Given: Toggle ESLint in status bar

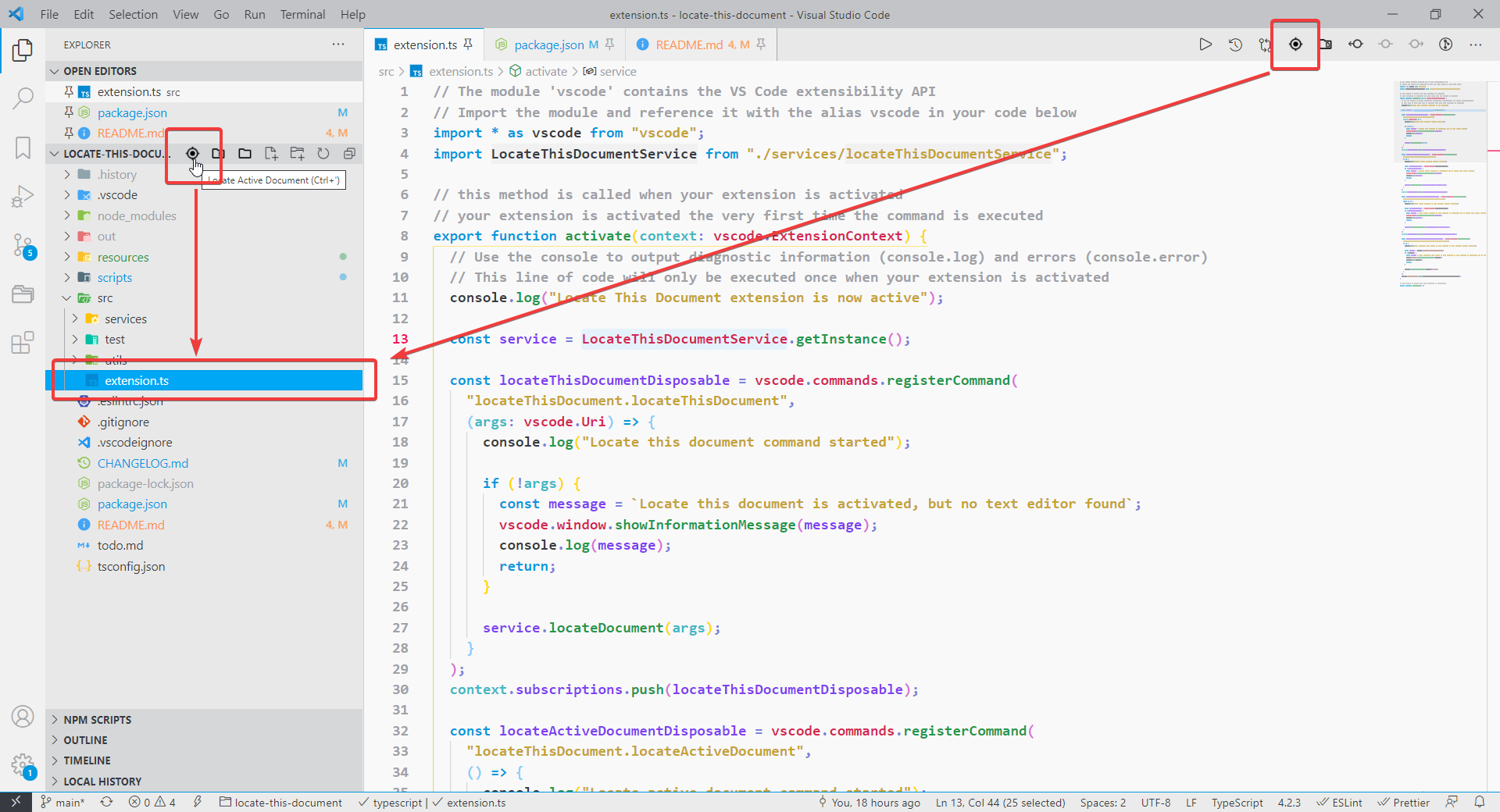Looking at the screenshot, I should (1339, 802).
